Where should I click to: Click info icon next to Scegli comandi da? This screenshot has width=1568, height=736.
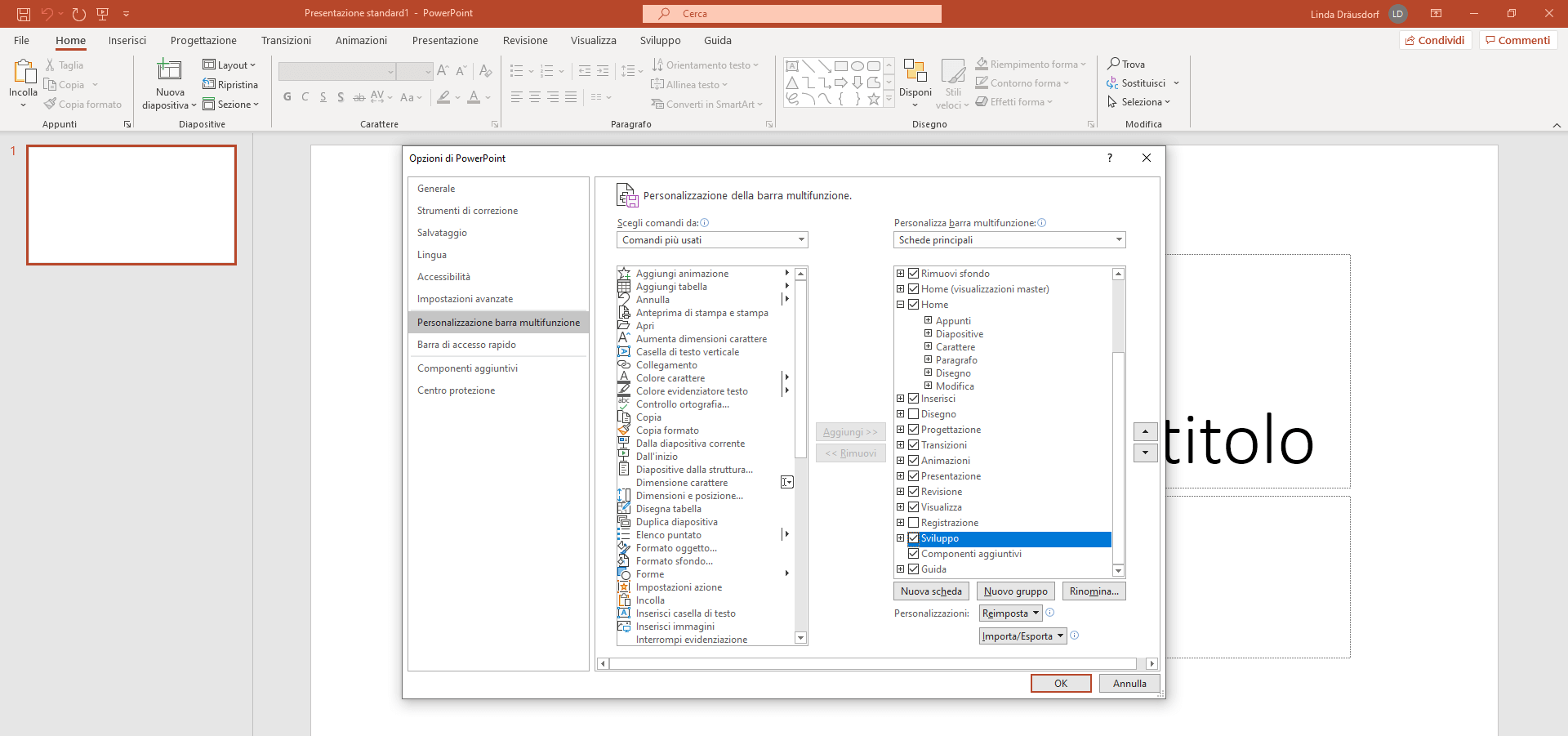(705, 223)
